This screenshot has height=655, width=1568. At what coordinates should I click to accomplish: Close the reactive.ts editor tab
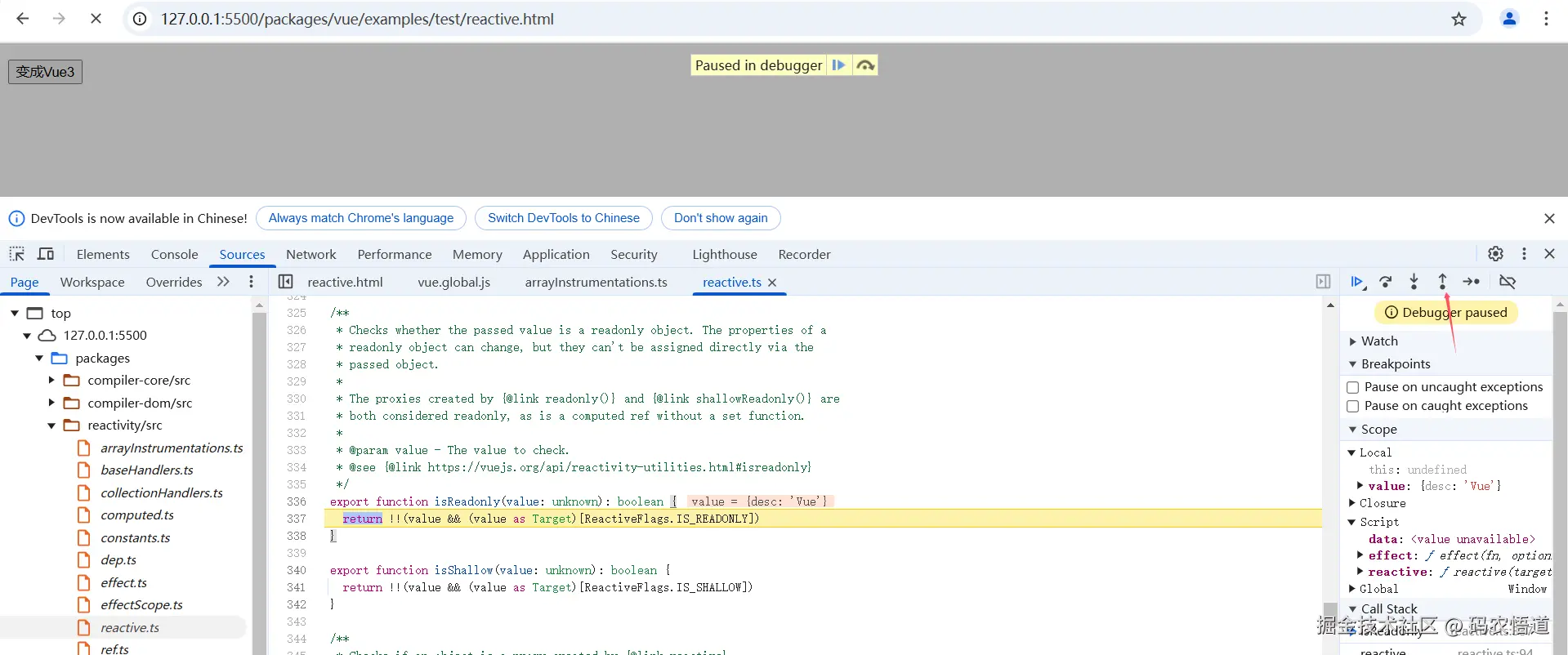point(772,283)
